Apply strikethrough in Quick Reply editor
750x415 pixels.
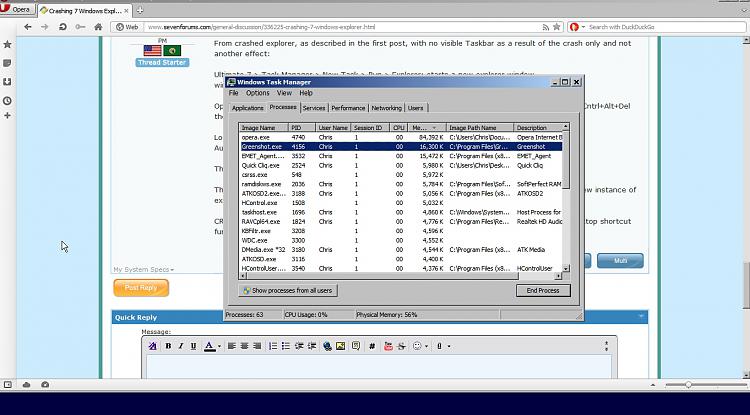click(x=402, y=346)
